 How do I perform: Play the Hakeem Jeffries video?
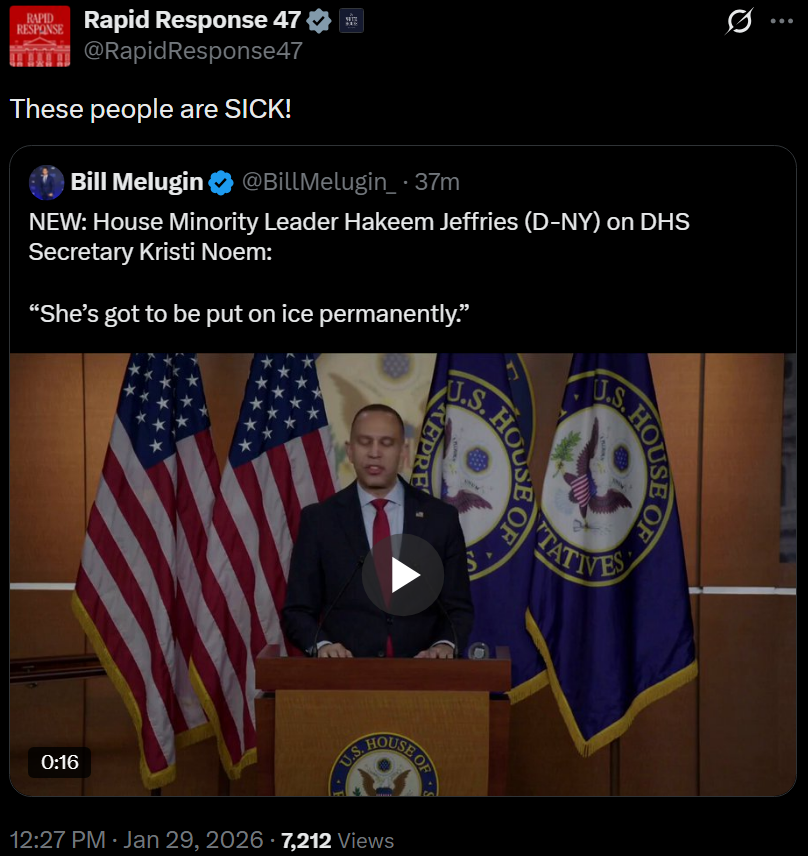(x=403, y=575)
